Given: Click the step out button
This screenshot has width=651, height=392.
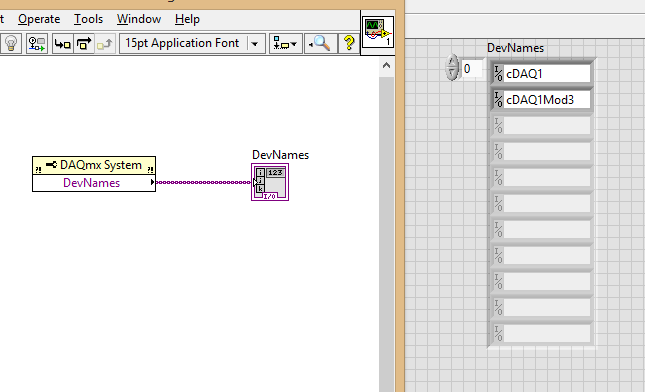Looking at the screenshot, I should point(105,43).
